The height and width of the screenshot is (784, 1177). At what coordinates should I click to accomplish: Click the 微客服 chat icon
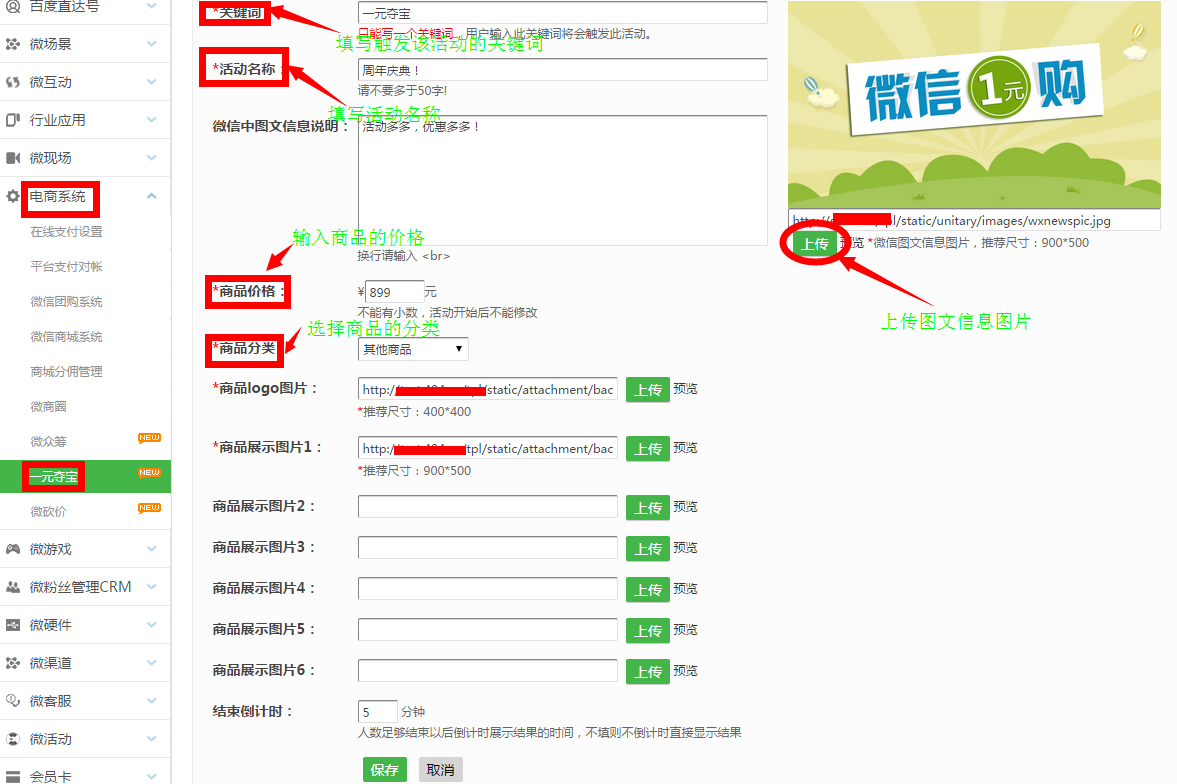pyautogui.click(x=13, y=701)
